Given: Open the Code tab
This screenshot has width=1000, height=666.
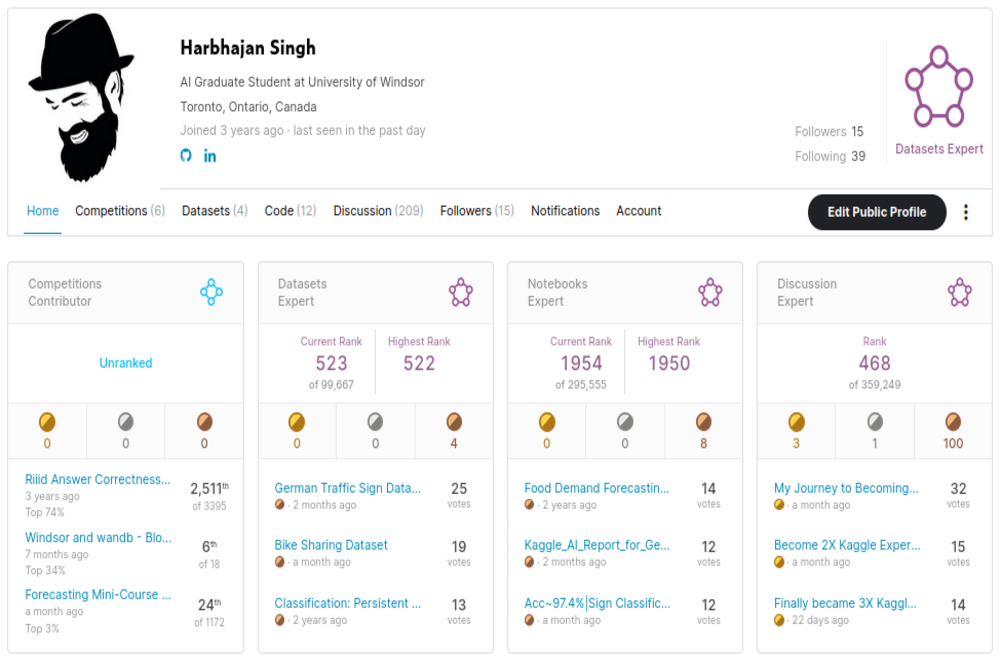Looking at the screenshot, I should pos(290,211).
